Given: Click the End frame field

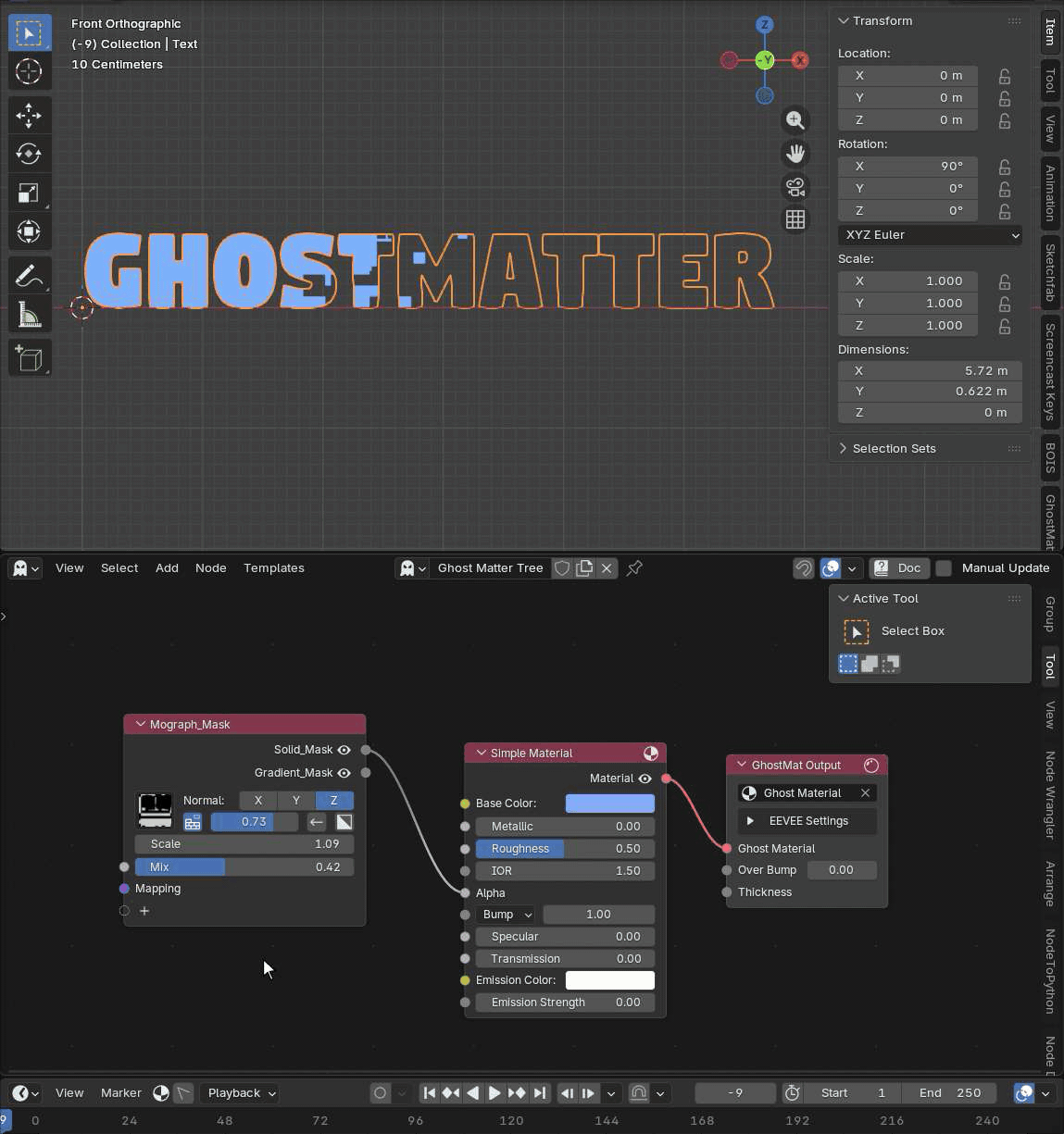Looking at the screenshot, I should click(949, 1093).
